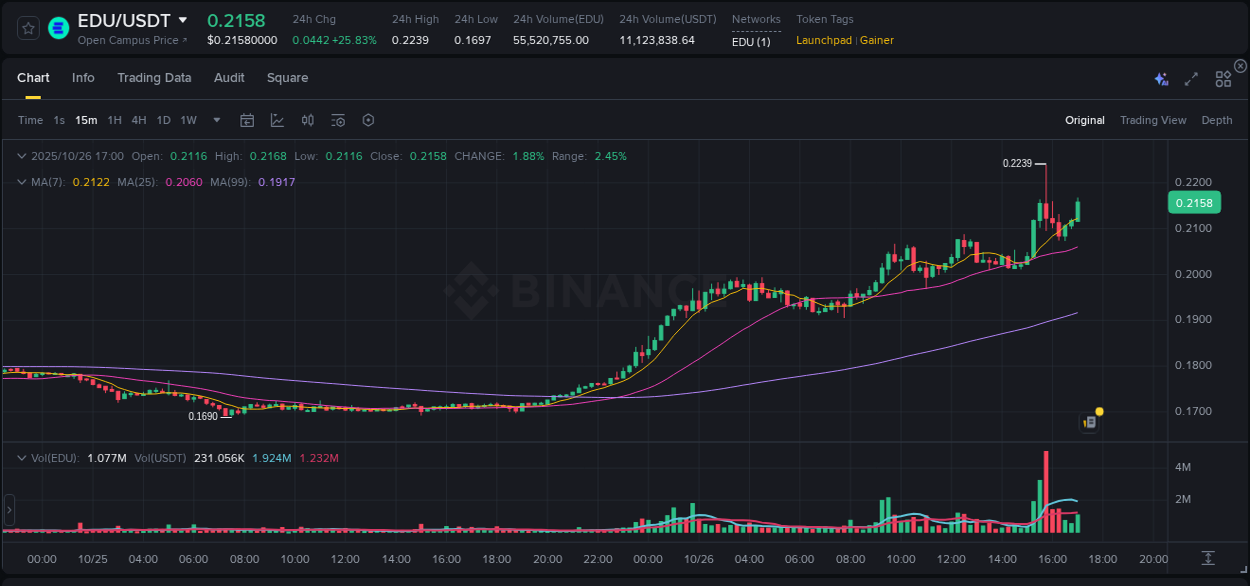Screen dimensions: 1250x586
Task: Toggle the EDU/USDT favorite star
Action: pyautogui.click(x=27, y=28)
